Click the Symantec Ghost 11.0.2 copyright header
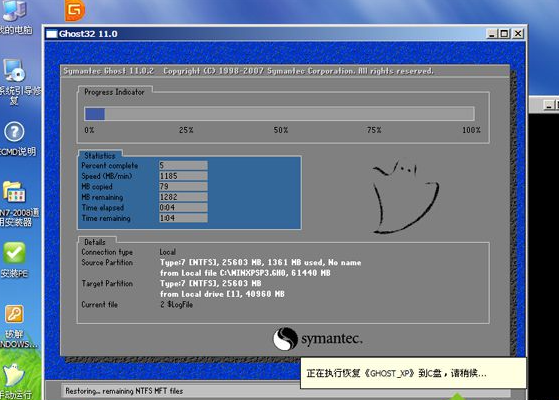The image size is (559, 400). tap(248, 71)
